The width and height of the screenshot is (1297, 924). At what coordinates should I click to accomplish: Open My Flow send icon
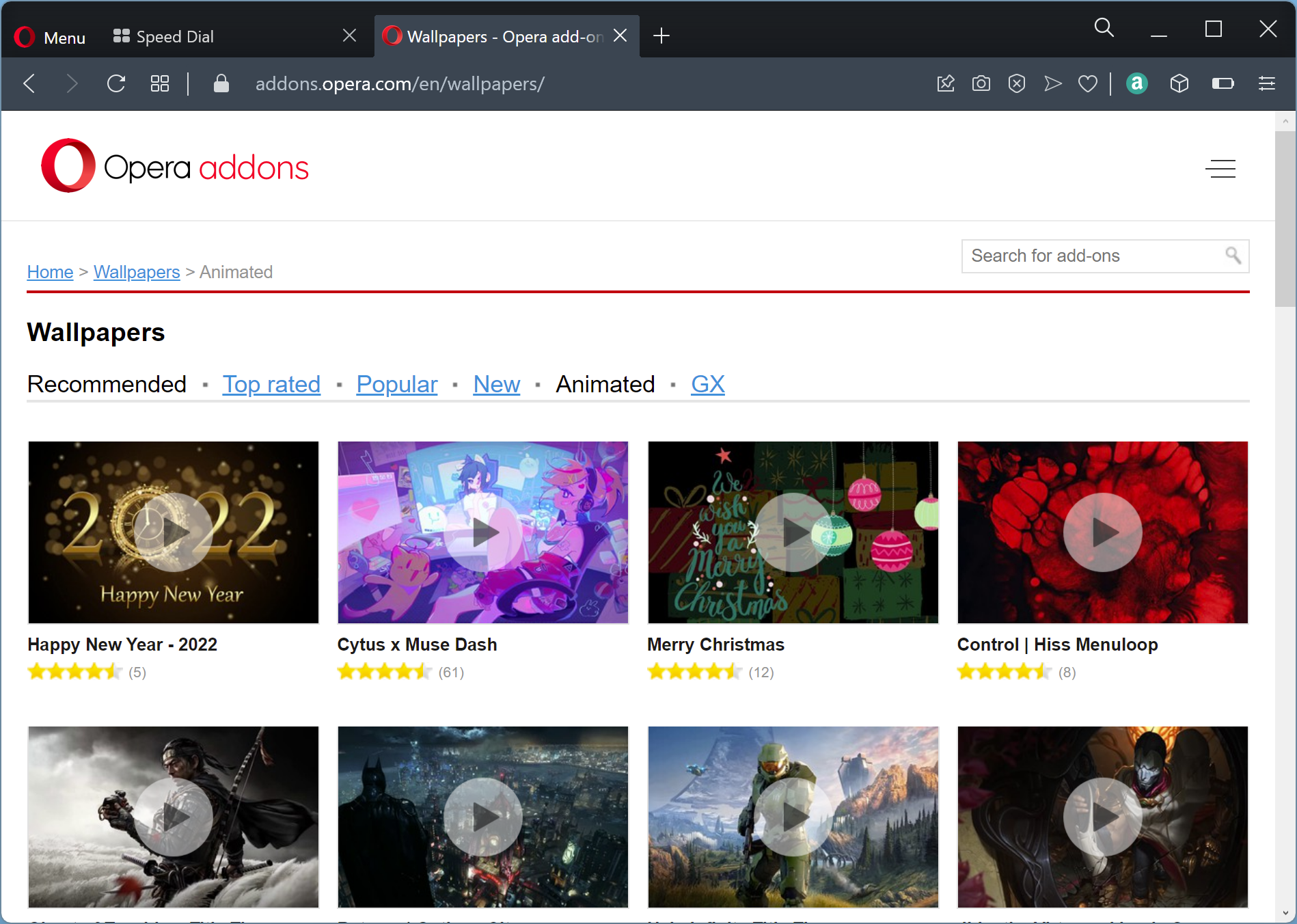(1053, 83)
